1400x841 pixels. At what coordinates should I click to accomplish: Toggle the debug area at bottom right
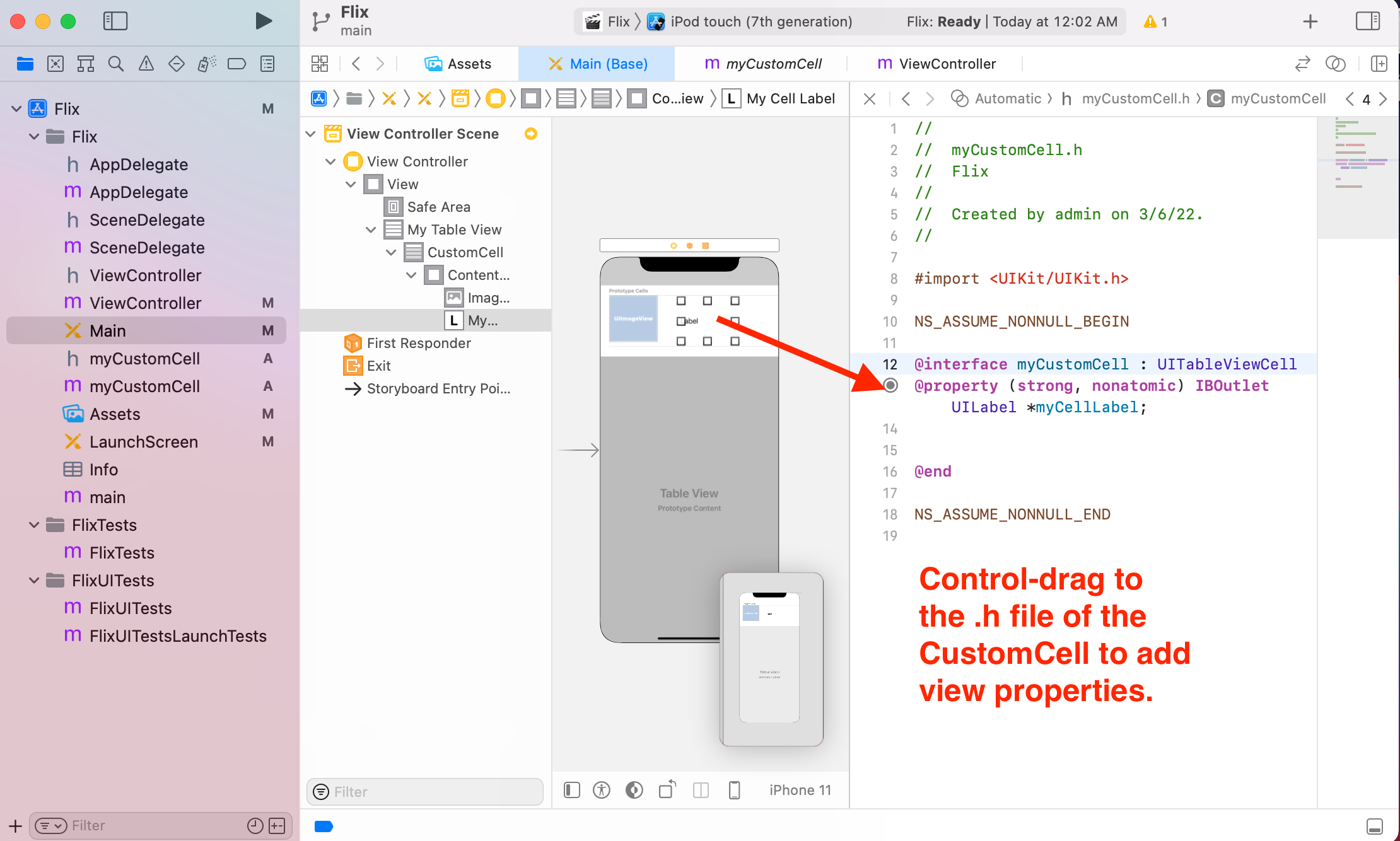click(1375, 826)
